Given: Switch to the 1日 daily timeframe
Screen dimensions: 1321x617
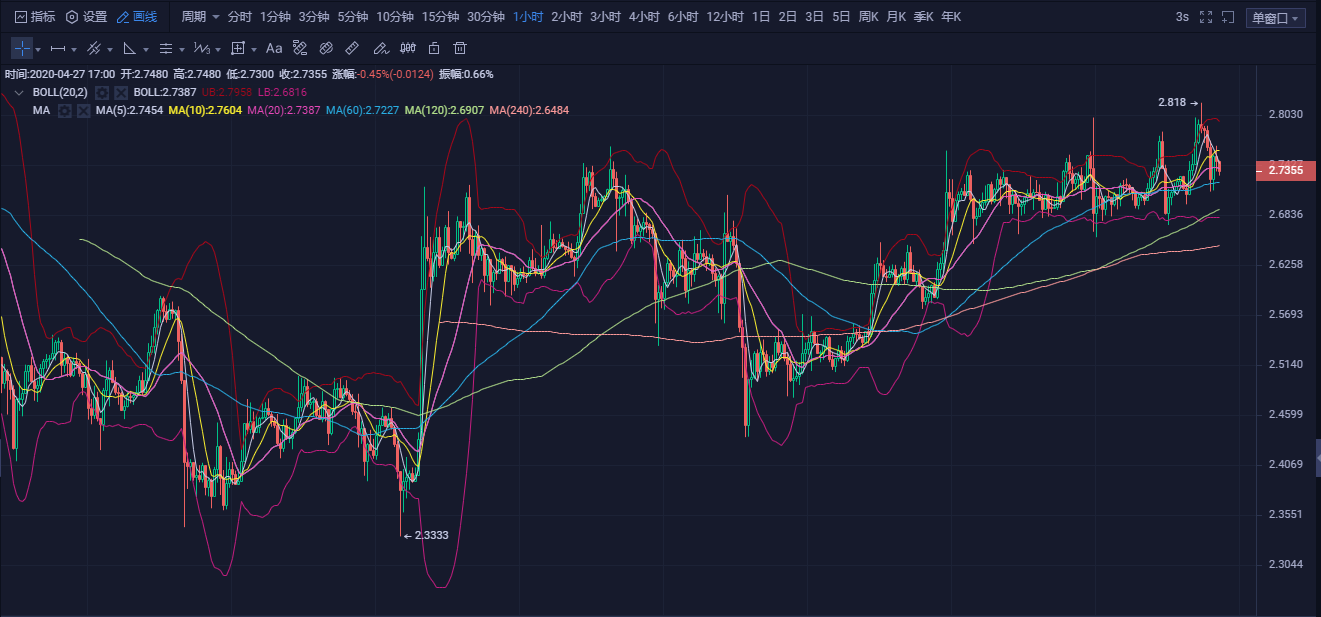Looking at the screenshot, I should (x=761, y=17).
